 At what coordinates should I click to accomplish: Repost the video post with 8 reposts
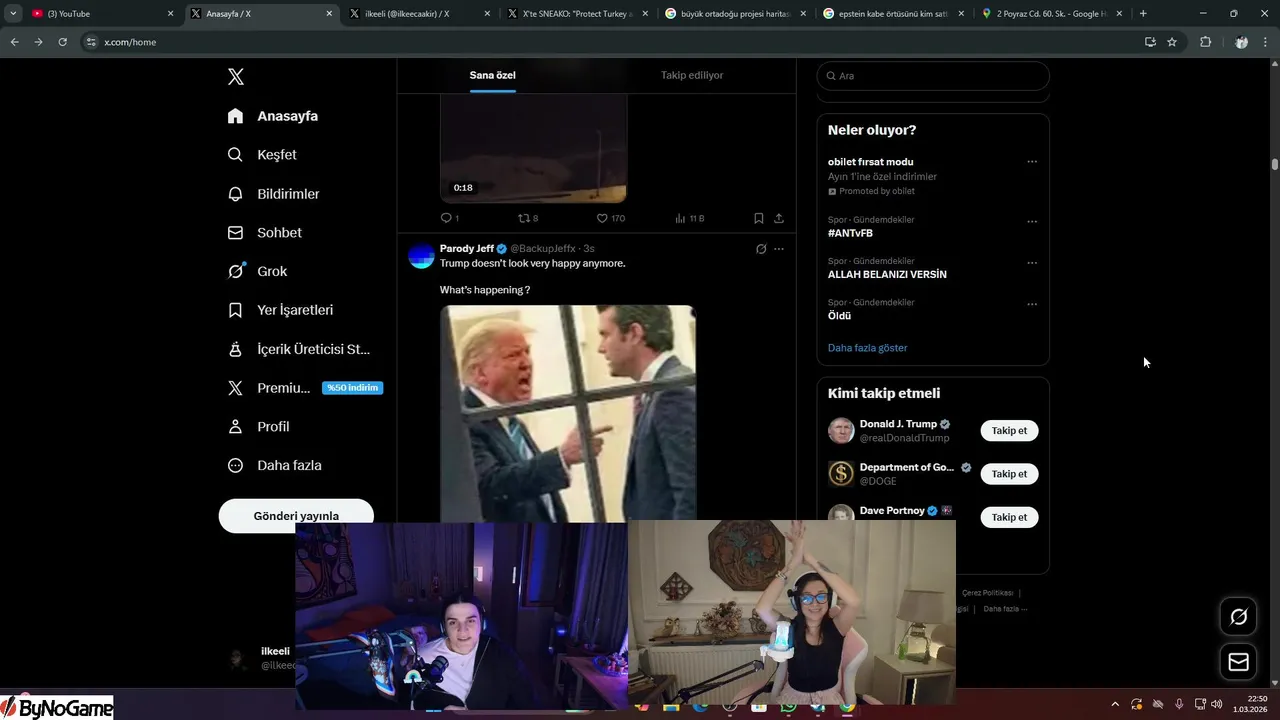[528, 218]
